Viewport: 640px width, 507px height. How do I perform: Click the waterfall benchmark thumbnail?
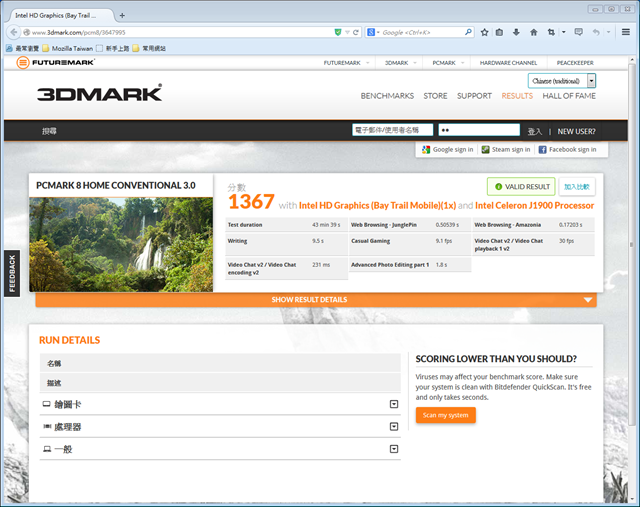click(x=121, y=244)
